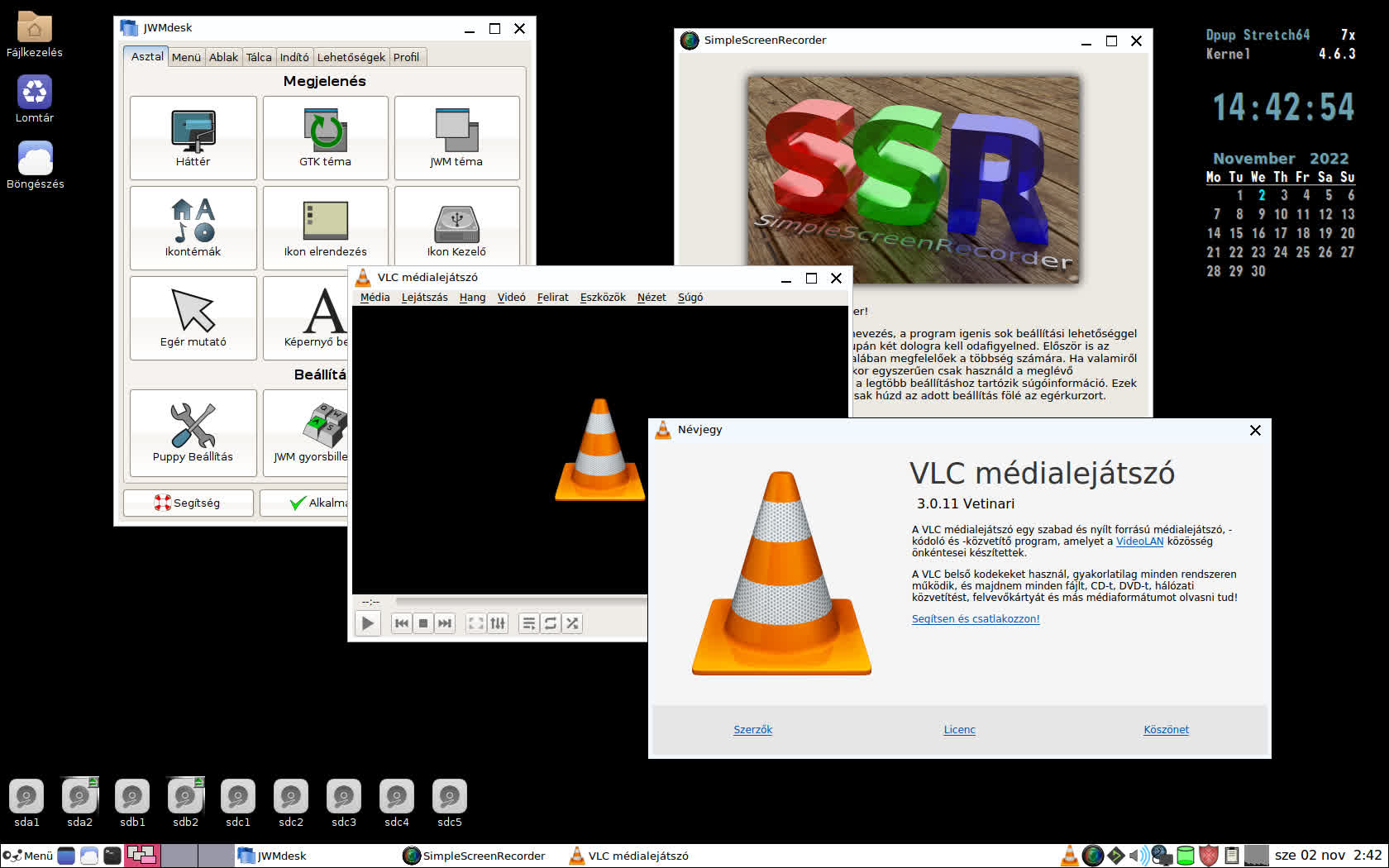Open Eszközök menu in VLC
1389x868 pixels.
pyautogui.click(x=603, y=298)
